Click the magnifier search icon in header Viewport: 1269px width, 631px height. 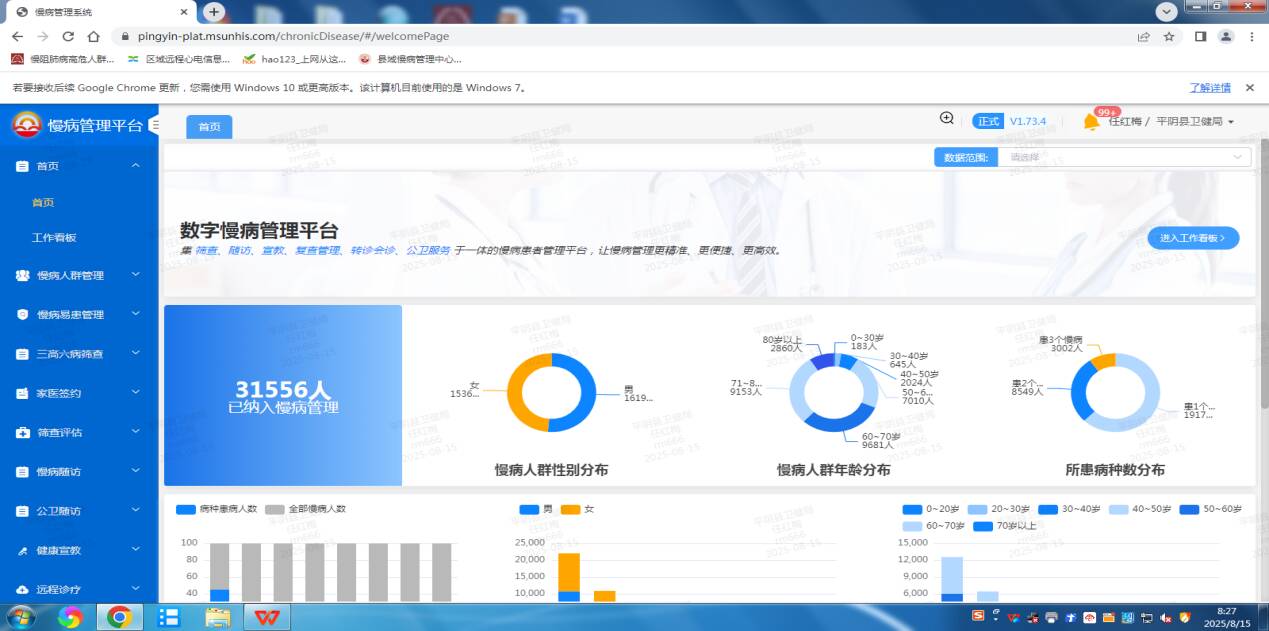pos(946,119)
